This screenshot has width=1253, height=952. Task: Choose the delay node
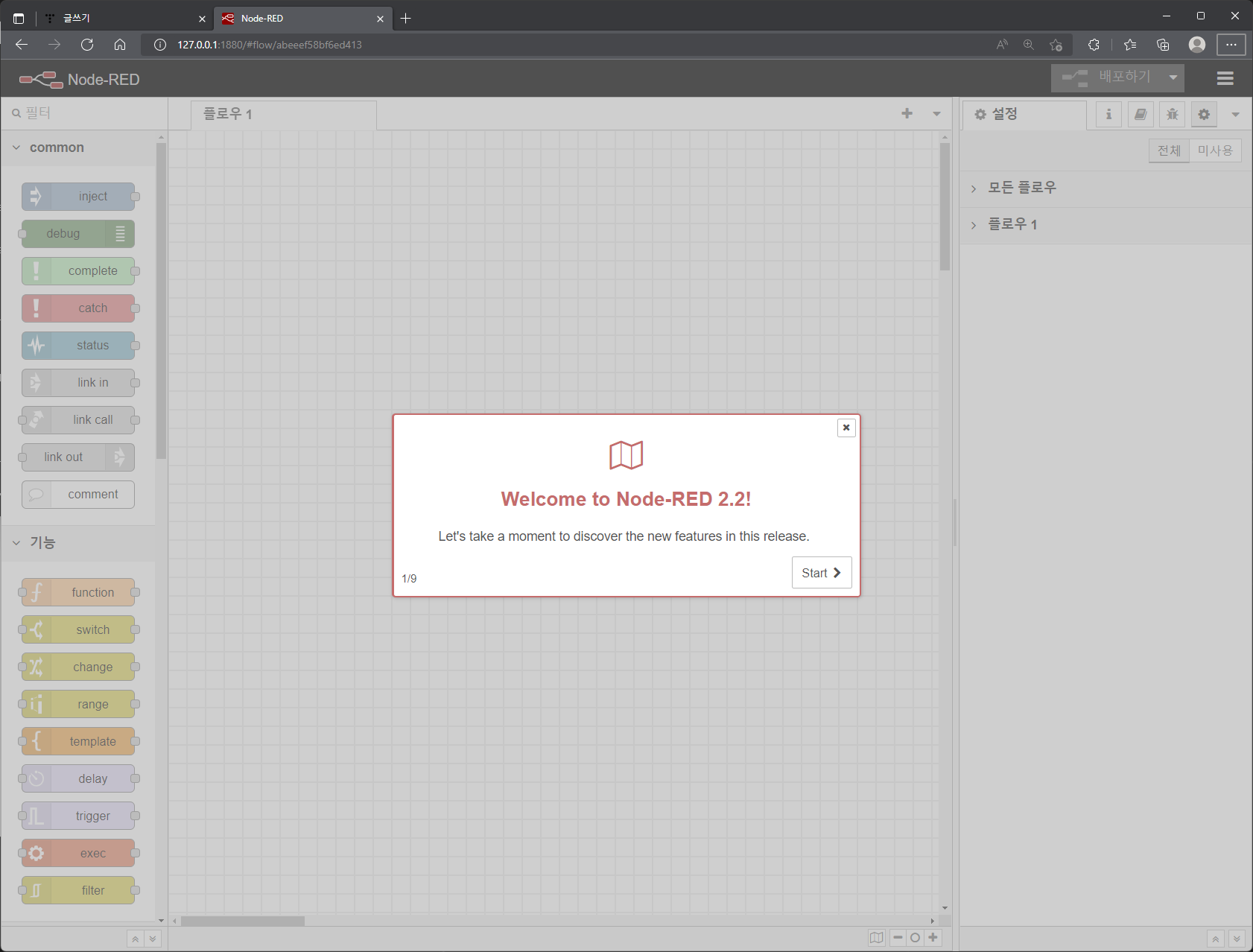click(x=78, y=779)
